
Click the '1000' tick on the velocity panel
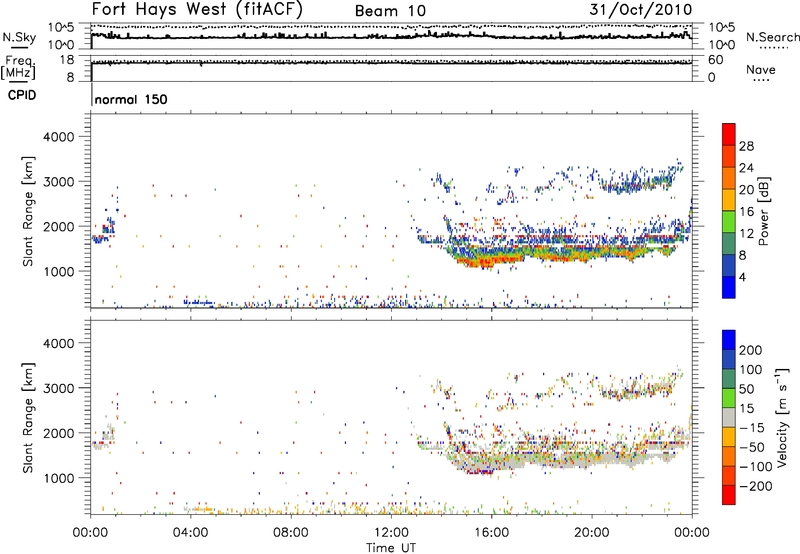coord(59,478)
